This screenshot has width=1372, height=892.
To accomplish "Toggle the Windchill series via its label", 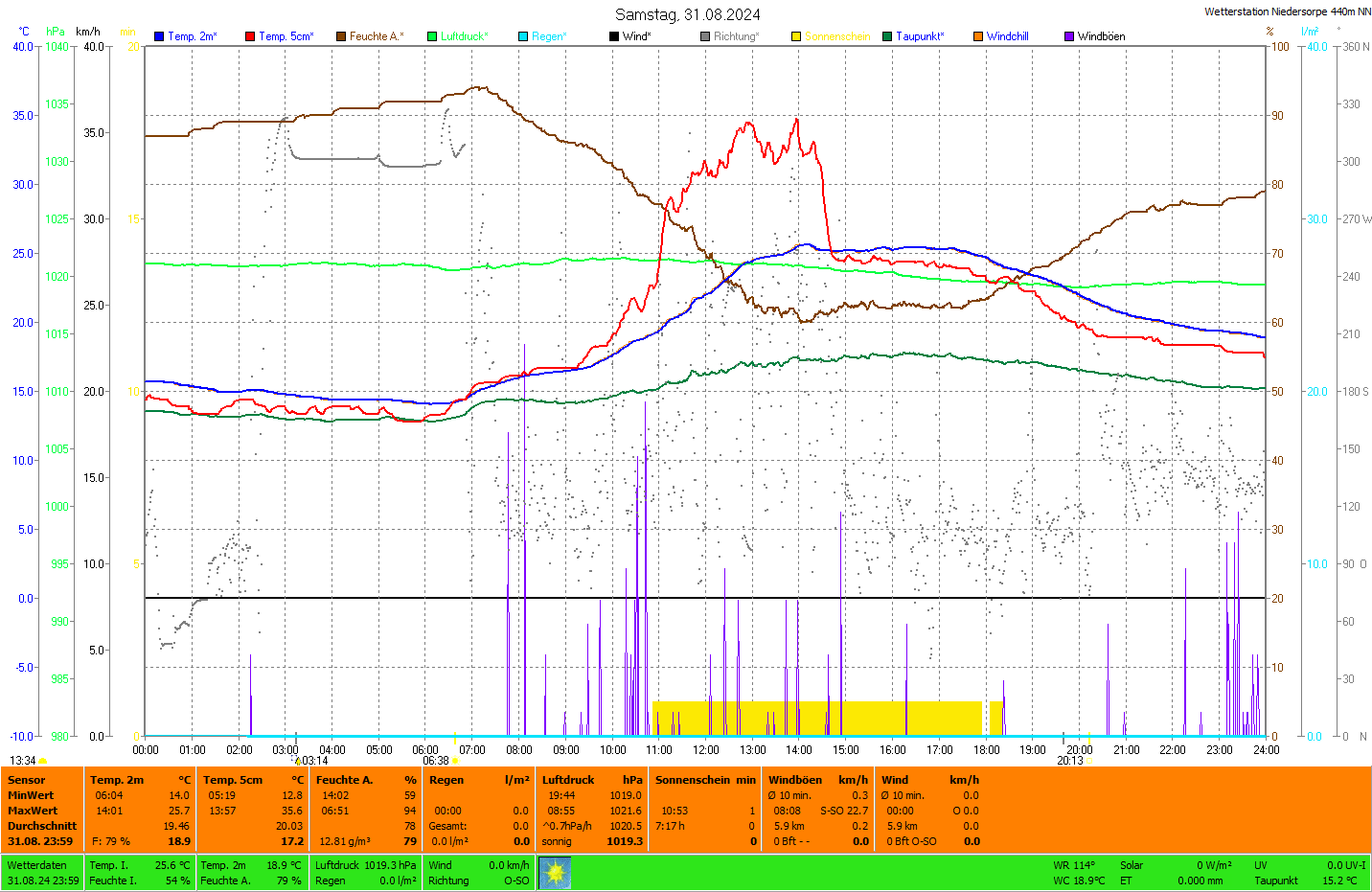I will (1007, 36).
